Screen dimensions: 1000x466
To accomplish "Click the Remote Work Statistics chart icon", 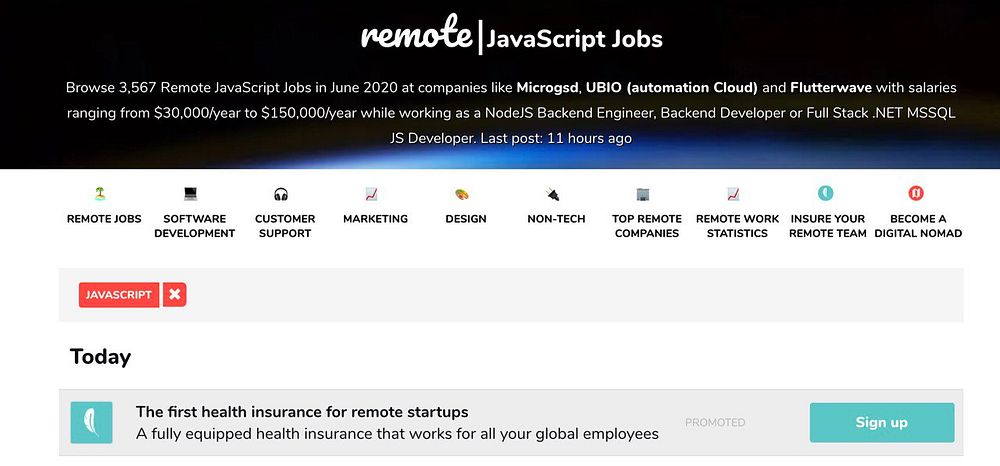I will point(733,194).
